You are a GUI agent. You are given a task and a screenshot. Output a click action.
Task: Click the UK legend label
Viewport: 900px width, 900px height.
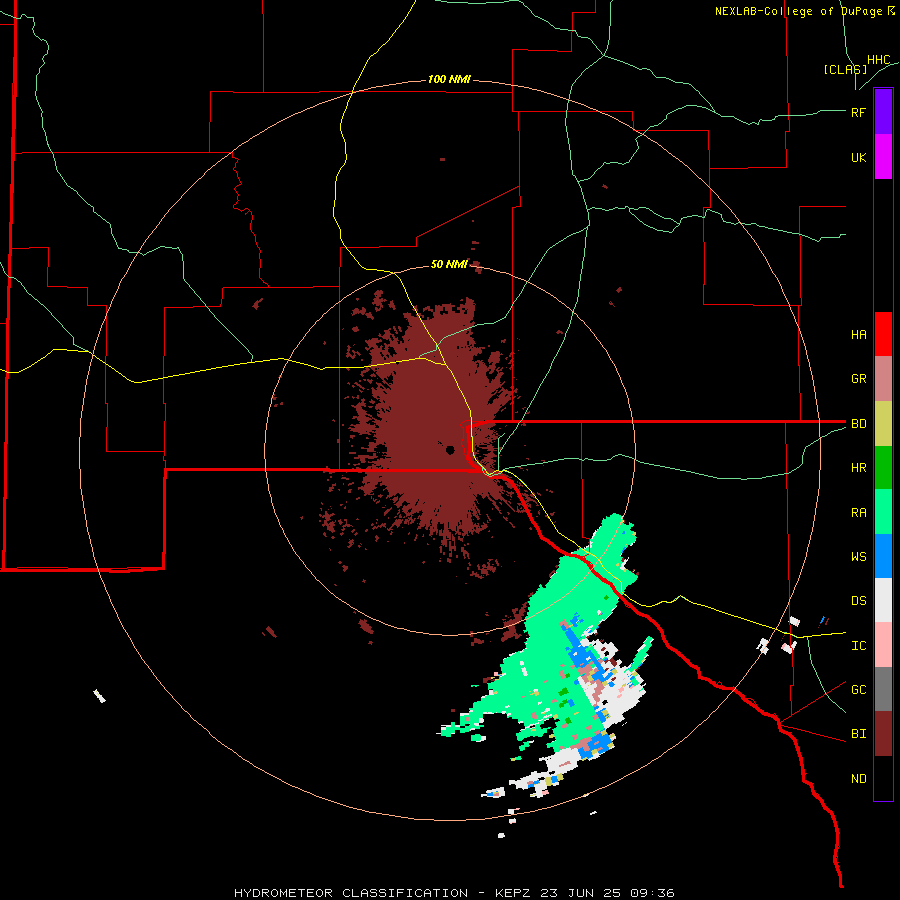[858, 158]
